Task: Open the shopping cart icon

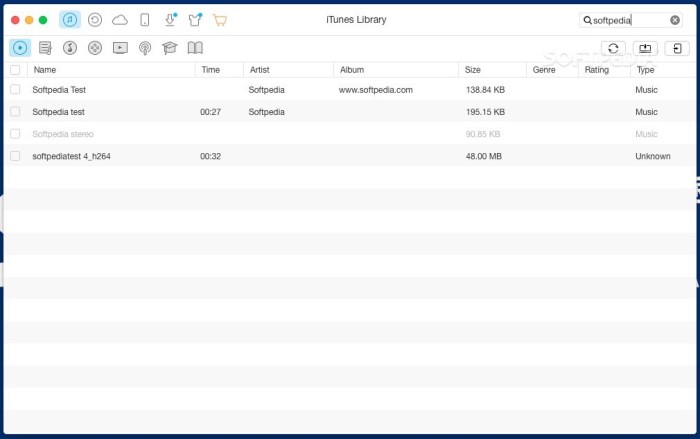Action: coord(220,20)
